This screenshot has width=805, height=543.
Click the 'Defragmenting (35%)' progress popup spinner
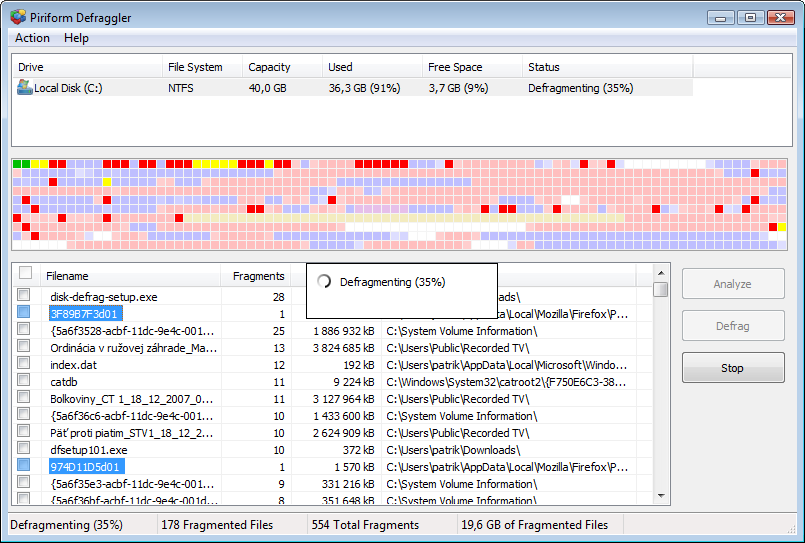(324, 281)
